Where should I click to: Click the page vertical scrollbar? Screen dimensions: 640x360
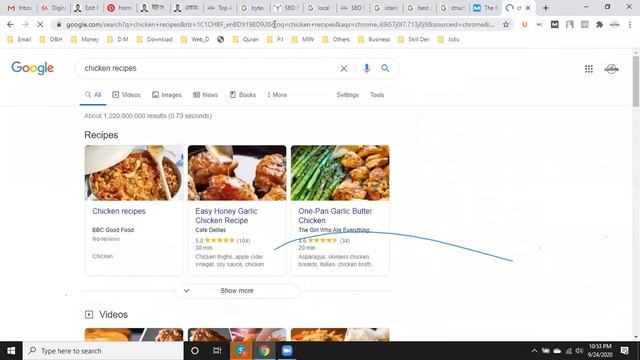pos(636,82)
